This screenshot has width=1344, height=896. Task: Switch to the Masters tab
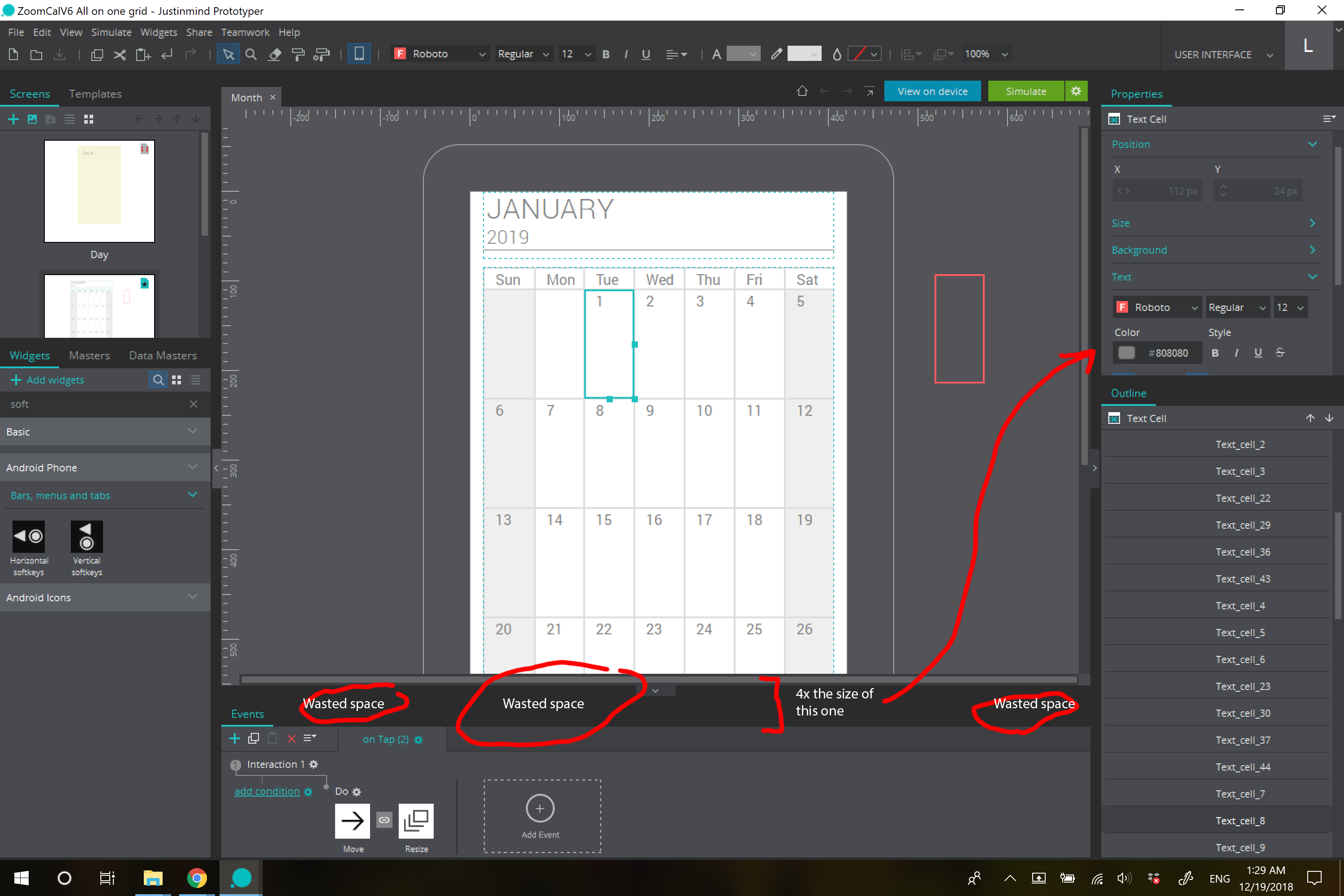tap(89, 355)
